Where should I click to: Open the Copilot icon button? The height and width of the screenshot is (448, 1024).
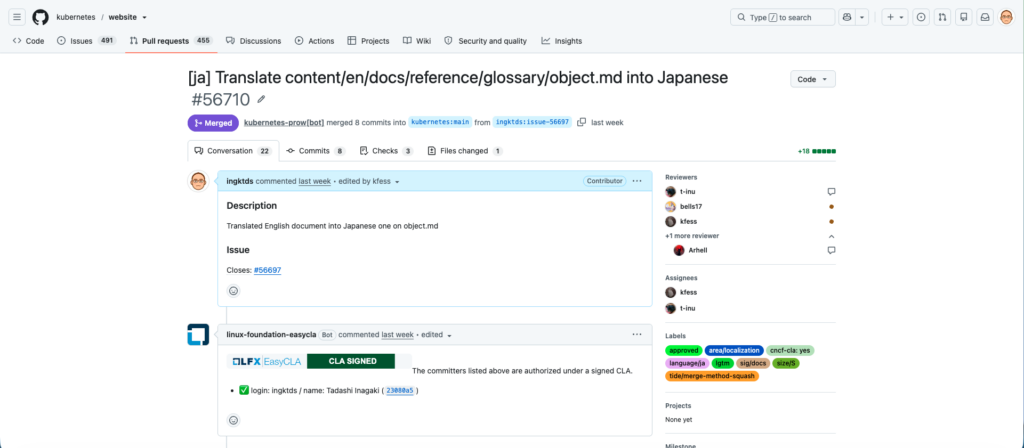coord(847,17)
